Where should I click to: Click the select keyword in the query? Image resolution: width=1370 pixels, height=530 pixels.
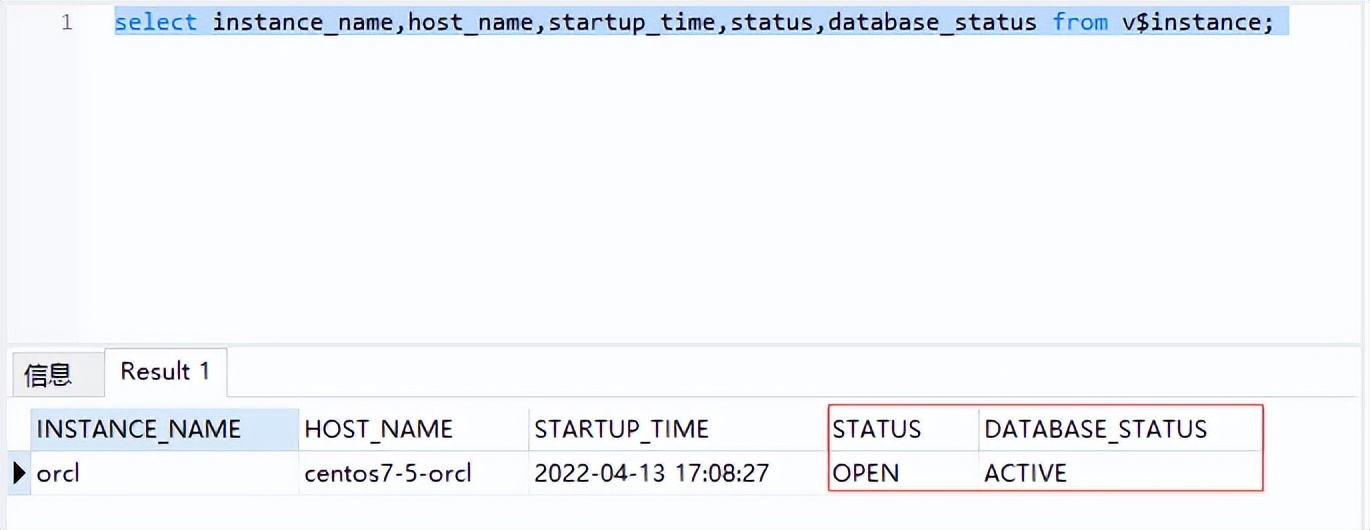tap(156, 22)
